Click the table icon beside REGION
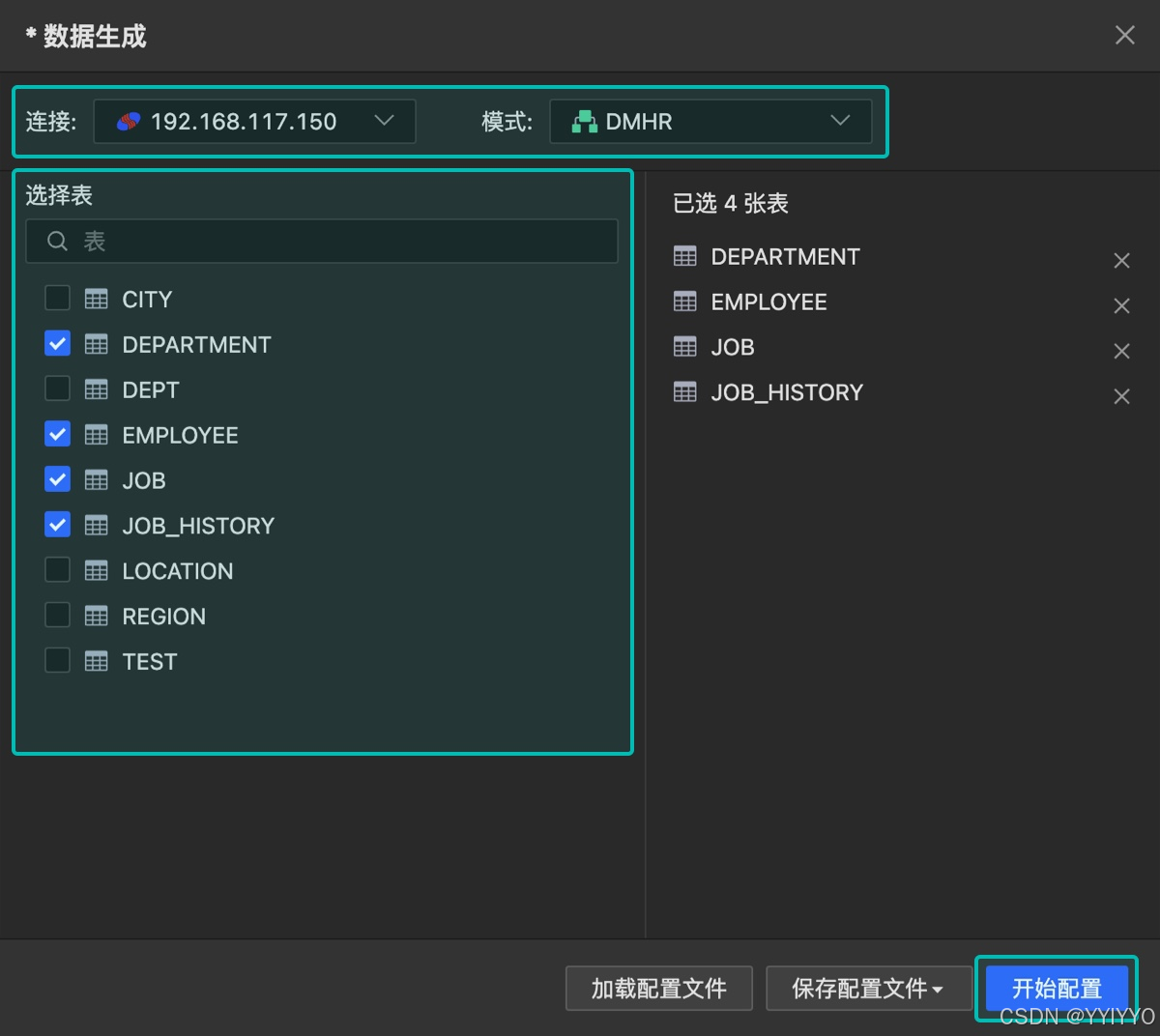 (97, 615)
